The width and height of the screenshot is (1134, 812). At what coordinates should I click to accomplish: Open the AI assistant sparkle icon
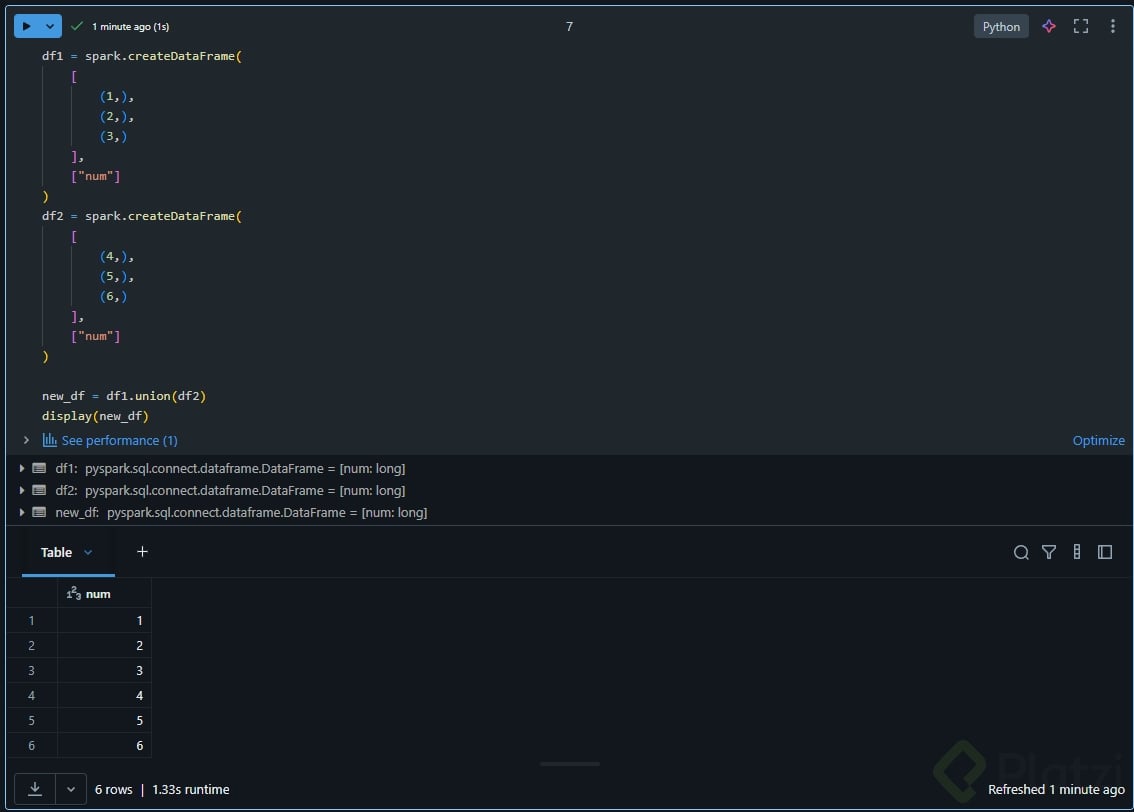pos(1049,27)
